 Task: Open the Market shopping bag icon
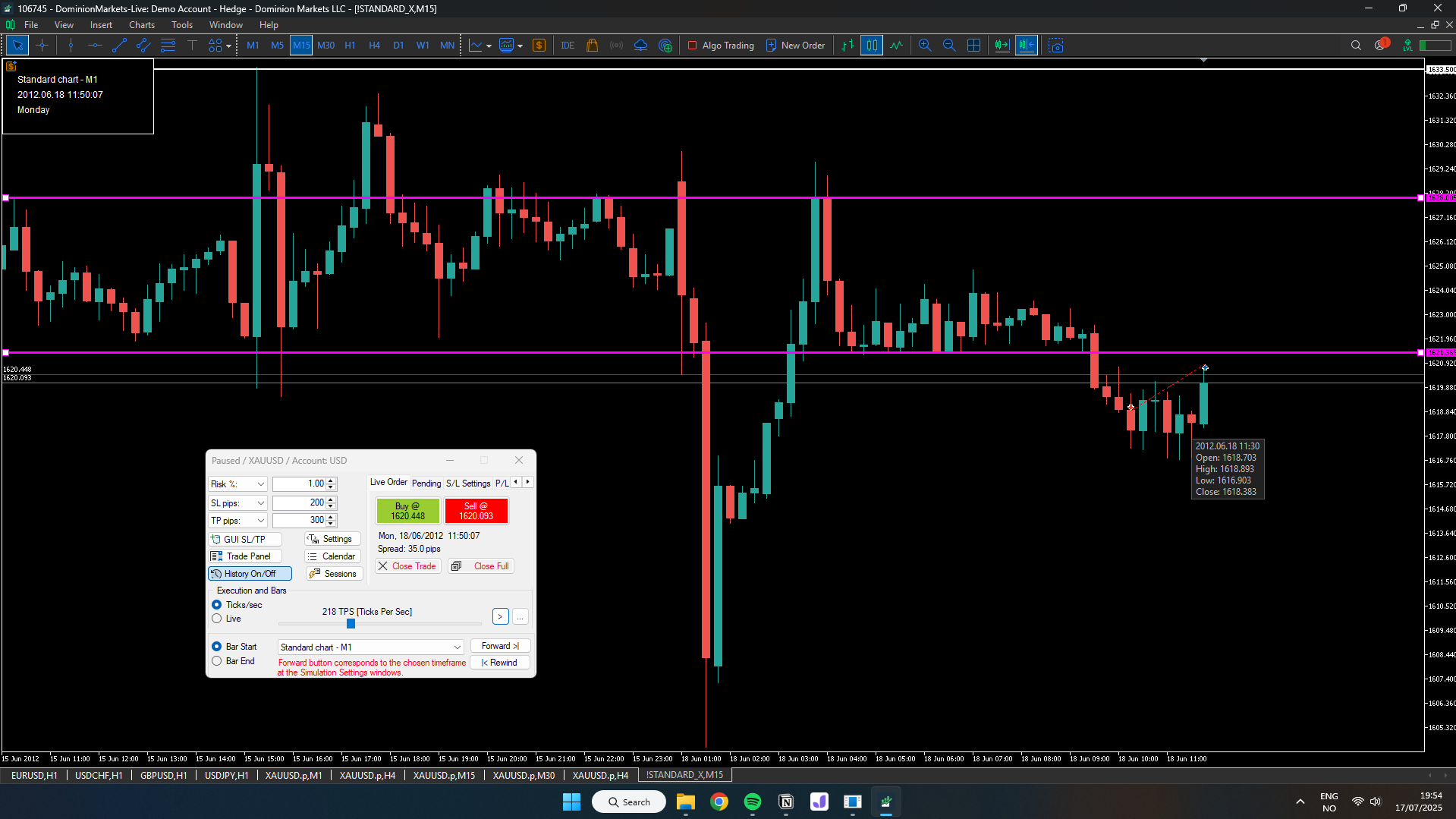point(593,46)
